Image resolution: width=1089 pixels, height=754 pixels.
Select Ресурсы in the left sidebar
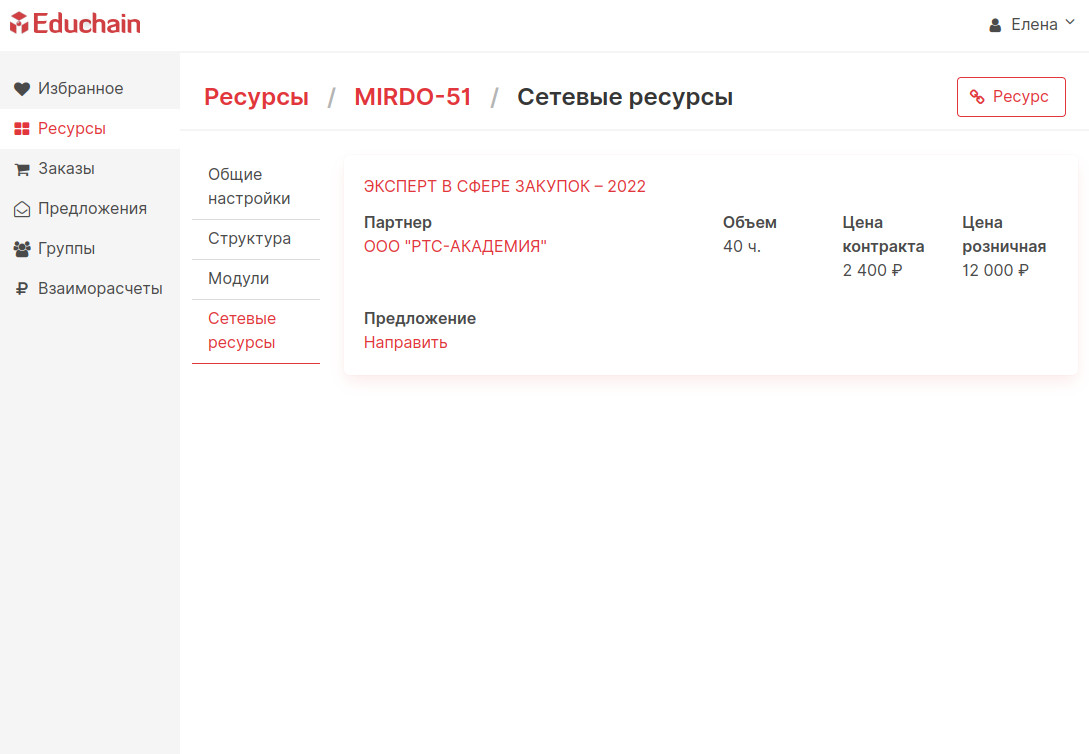pos(90,129)
